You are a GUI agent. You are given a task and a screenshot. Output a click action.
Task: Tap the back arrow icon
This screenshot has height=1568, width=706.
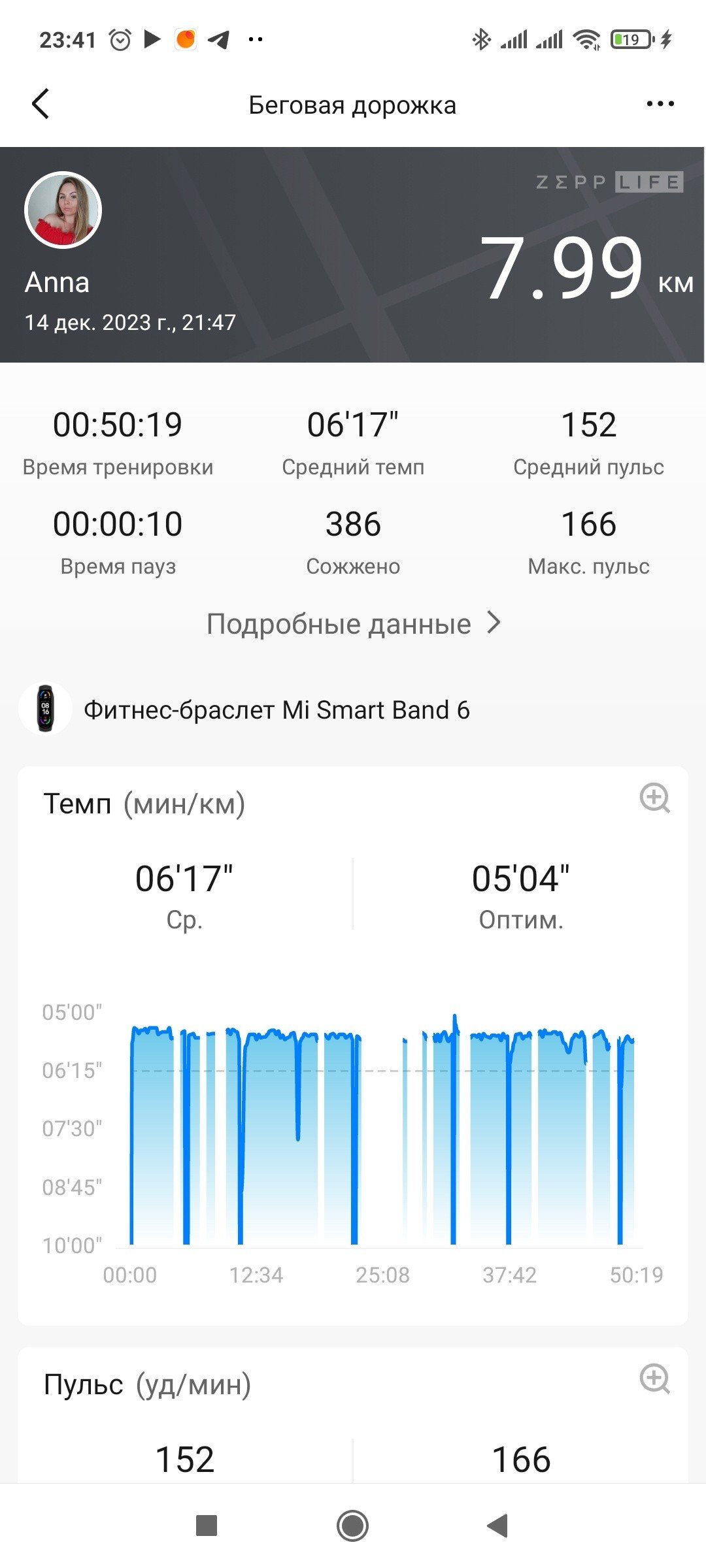tap(41, 104)
